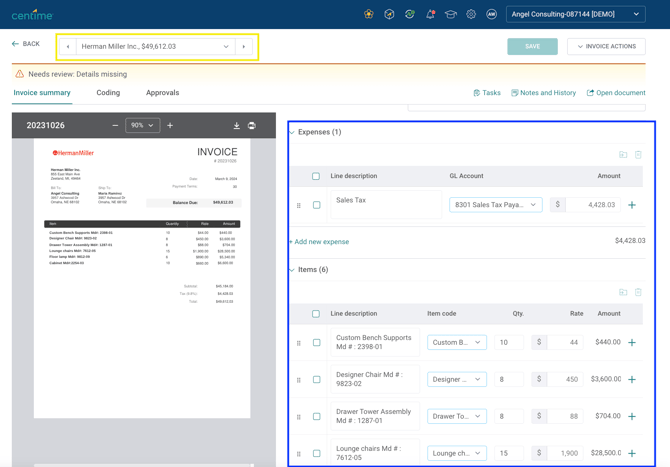Check the Designer Chair item checkbox
This screenshot has height=467, width=670.
click(x=317, y=379)
